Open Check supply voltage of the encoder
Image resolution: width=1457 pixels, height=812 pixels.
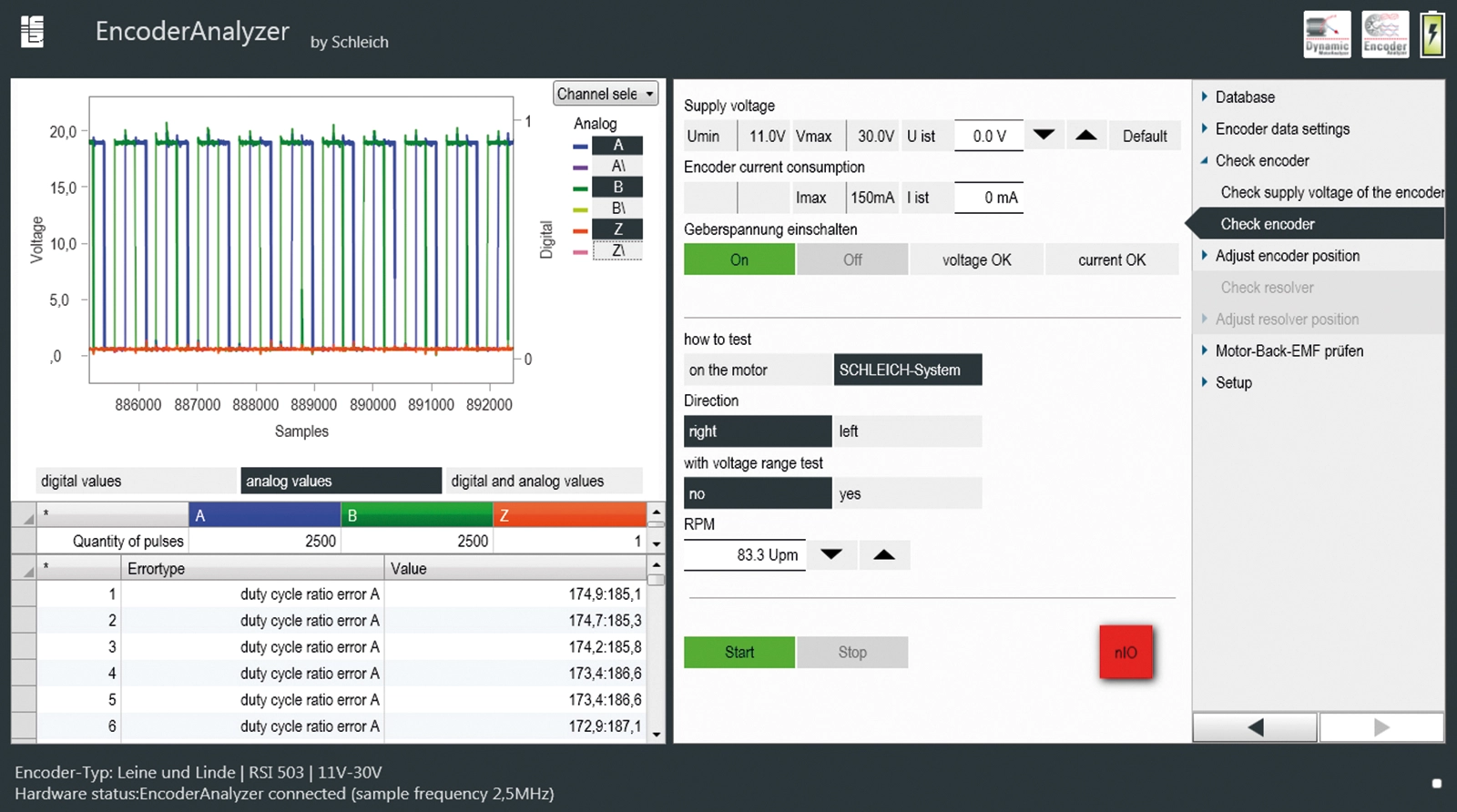pos(1330,193)
